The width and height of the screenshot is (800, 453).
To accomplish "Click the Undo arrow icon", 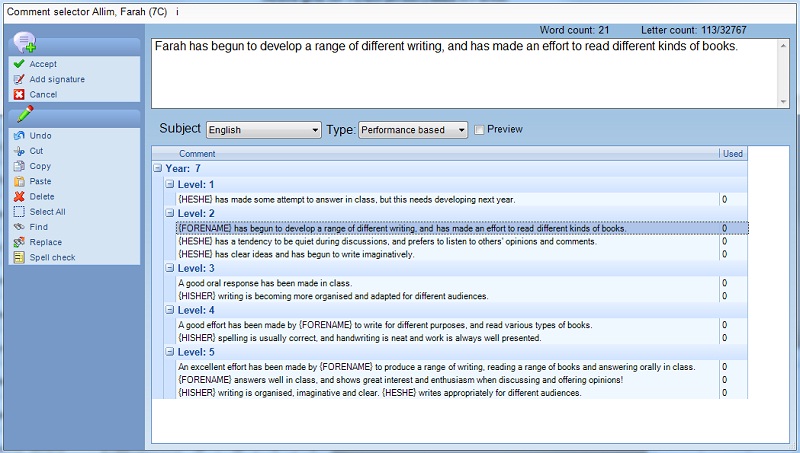I will [x=19, y=136].
